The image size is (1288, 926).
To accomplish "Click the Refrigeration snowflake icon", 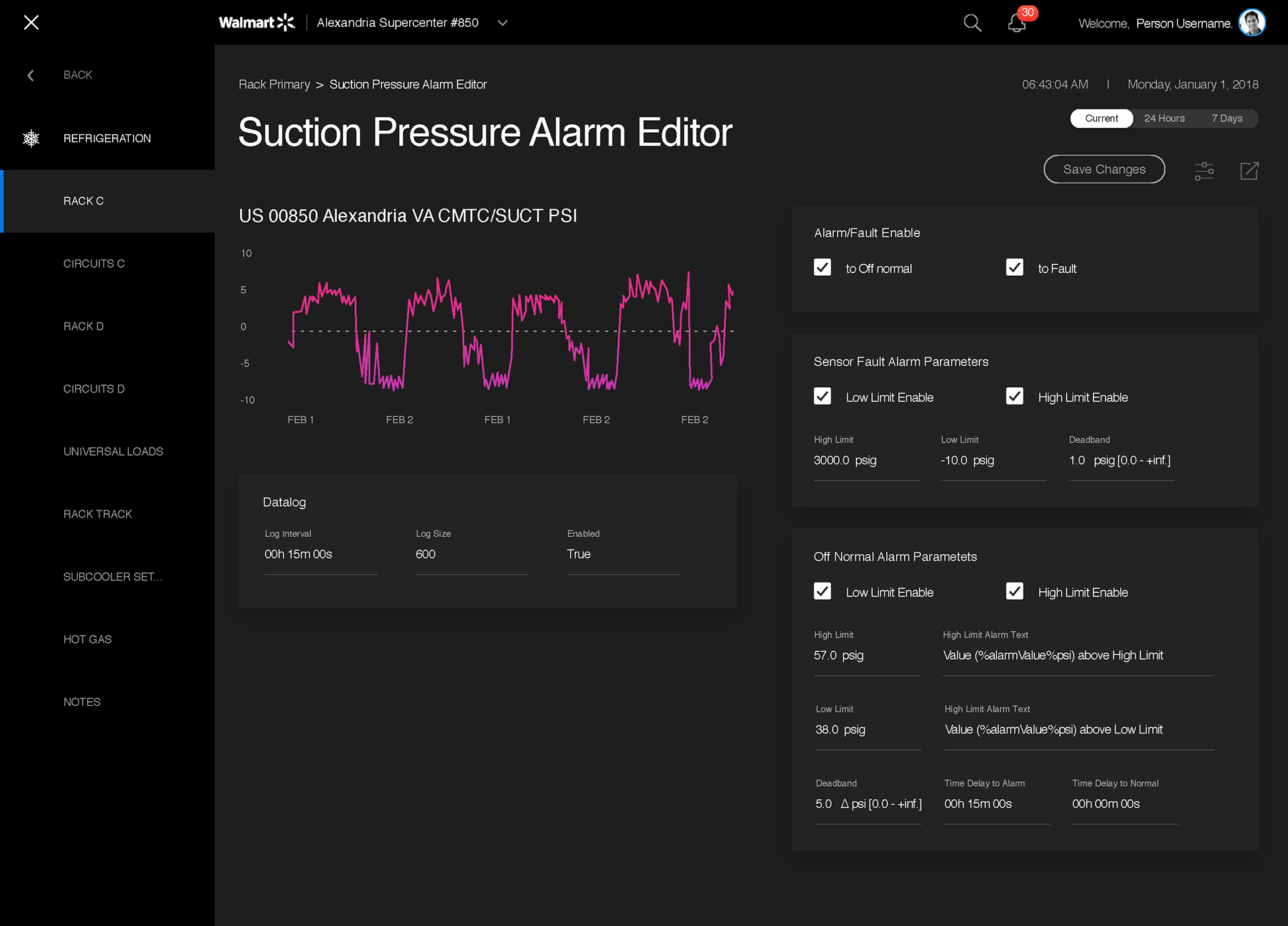I will [x=31, y=138].
